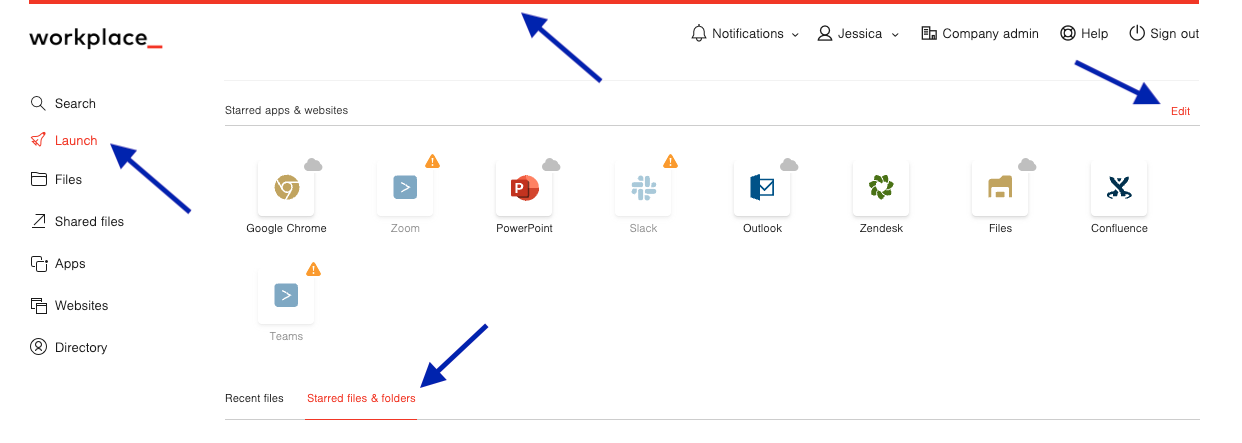Click the Notifications label
This screenshot has height=443, width=1242.
click(x=748, y=33)
